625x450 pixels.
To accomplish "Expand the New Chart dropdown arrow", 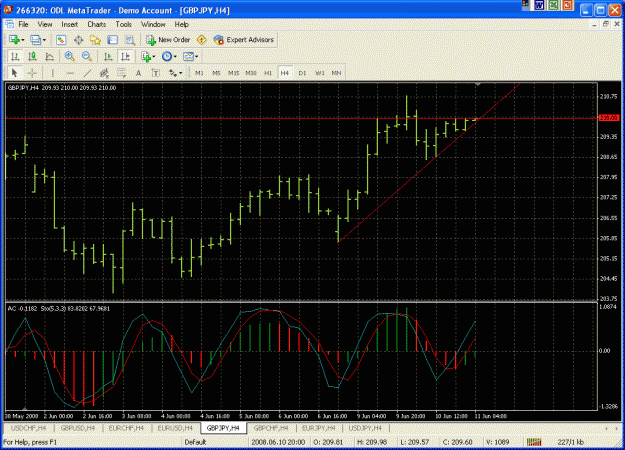I will 23,40.
